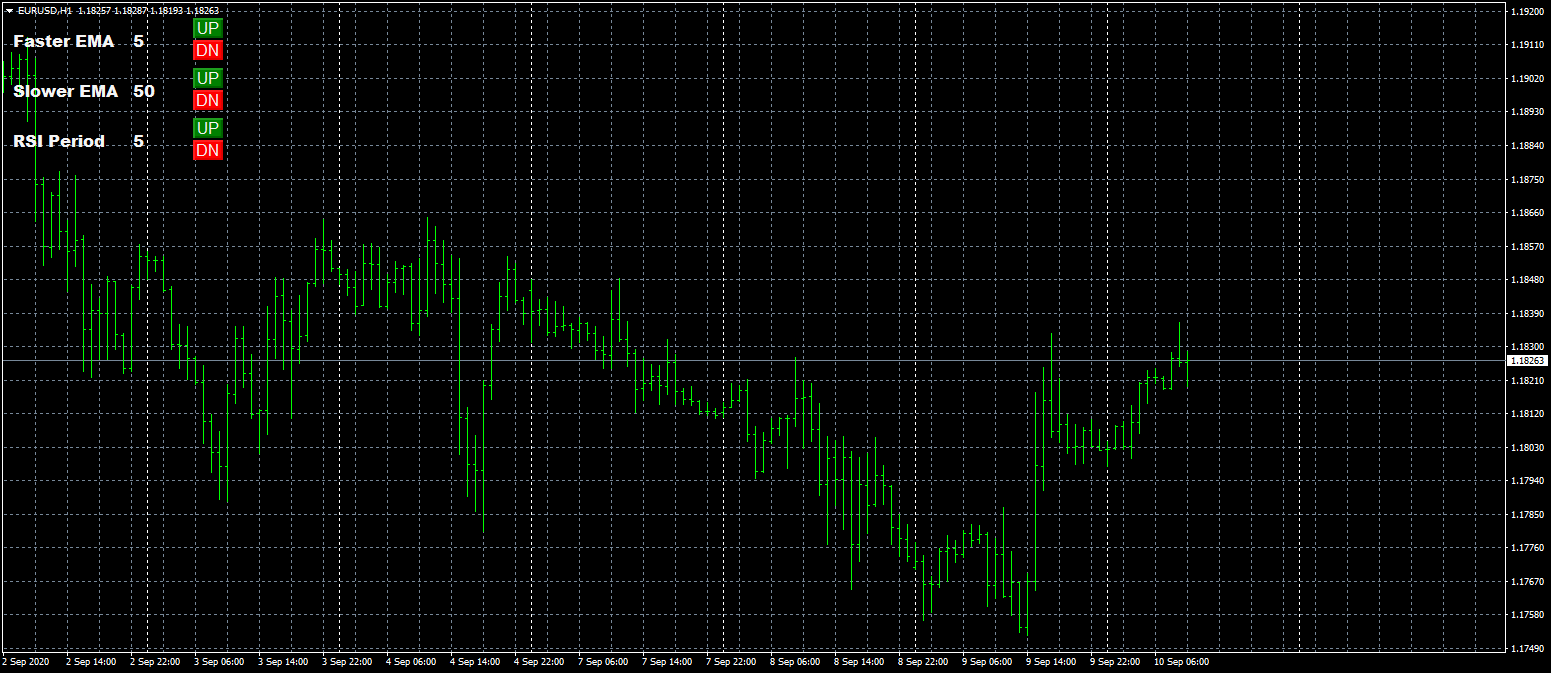This screenshot has height=673, width=1551.
Task: Click the 8 Sep 22:00 time label
Action: click(922, 661)
